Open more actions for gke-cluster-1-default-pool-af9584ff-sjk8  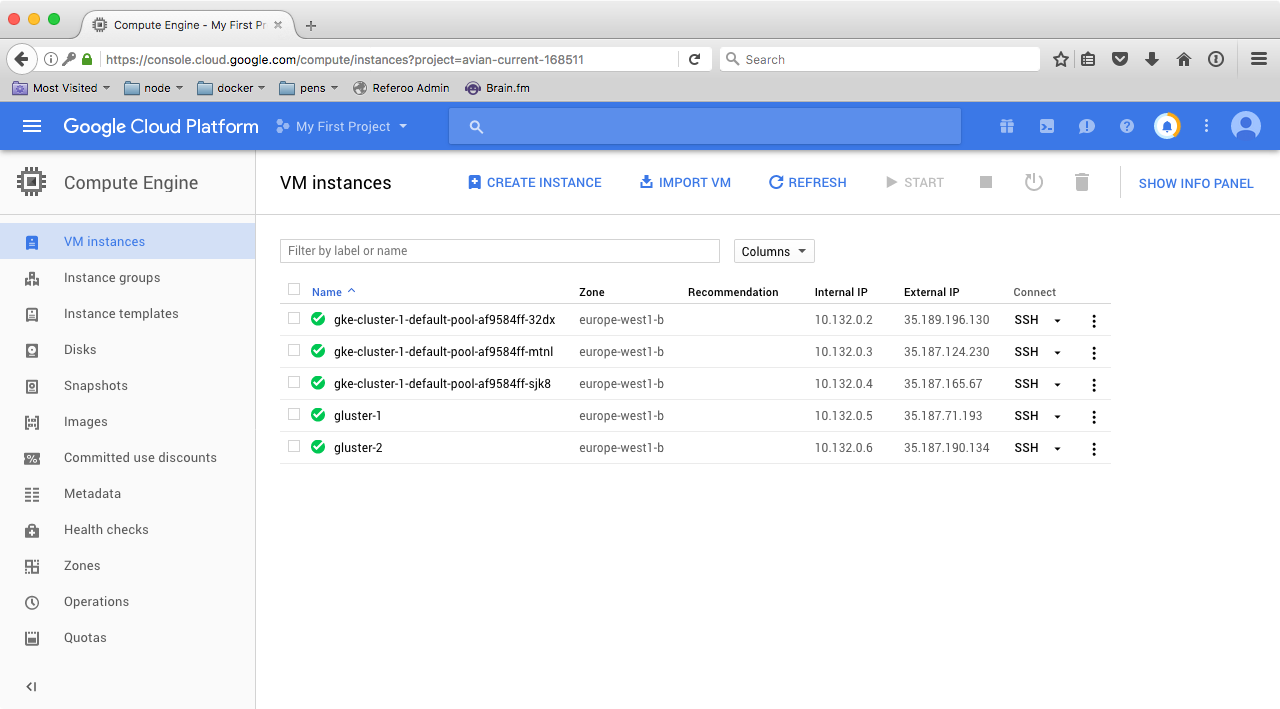click(1094, 385)
